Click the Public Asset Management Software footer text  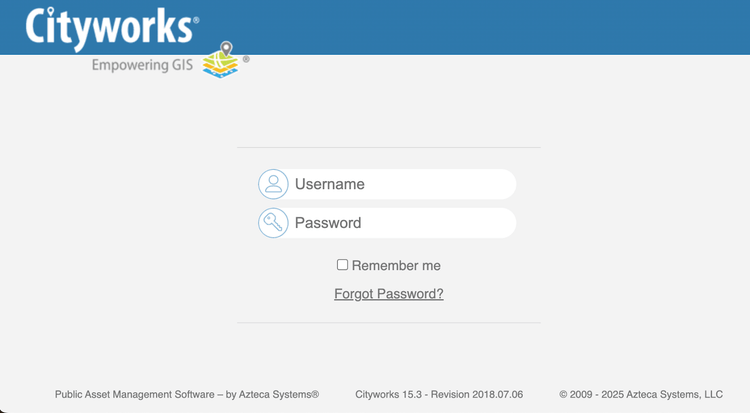coord(187,395)
